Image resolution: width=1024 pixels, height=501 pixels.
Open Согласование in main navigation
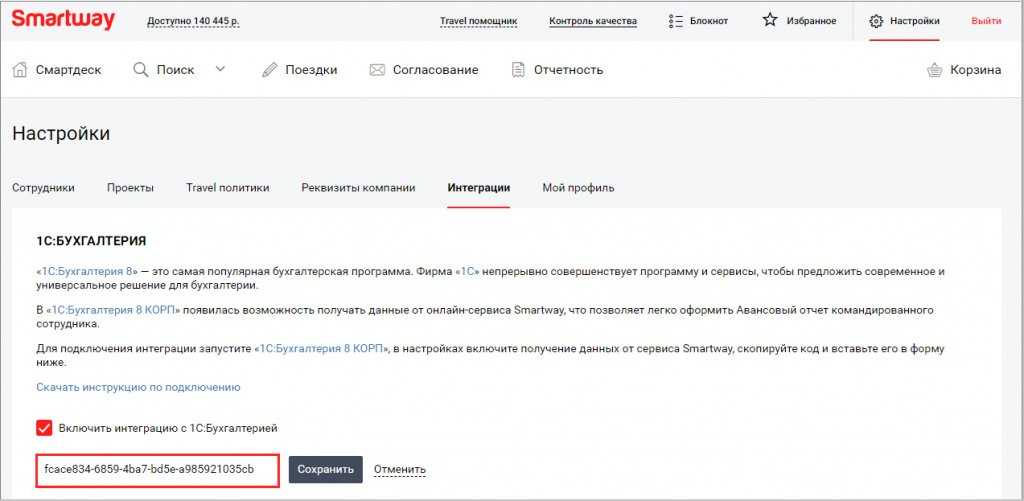[436, 70]
